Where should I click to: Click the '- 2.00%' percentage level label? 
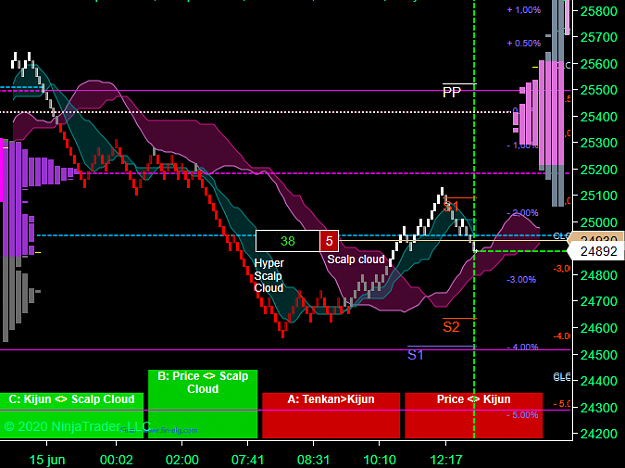click(523, 213)
